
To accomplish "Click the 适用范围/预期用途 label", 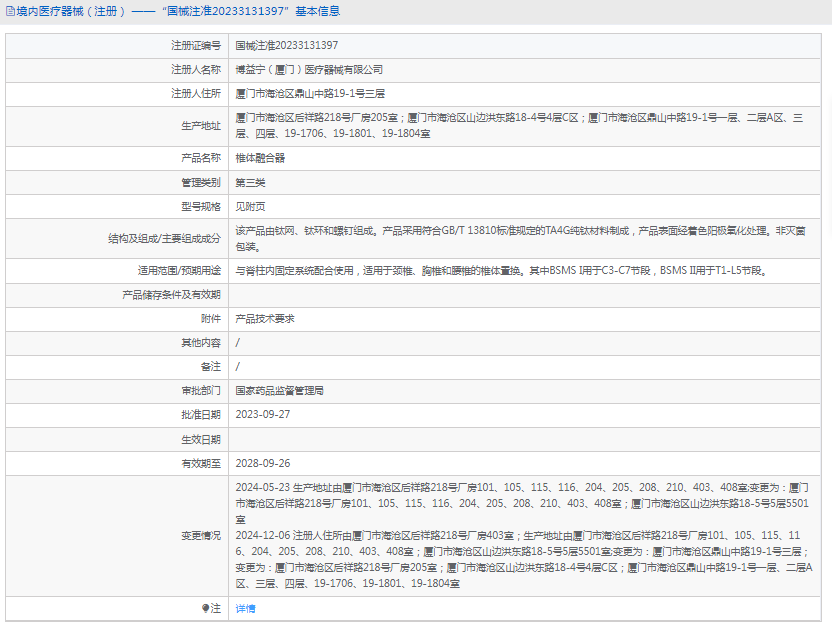I will pos(179,271).
